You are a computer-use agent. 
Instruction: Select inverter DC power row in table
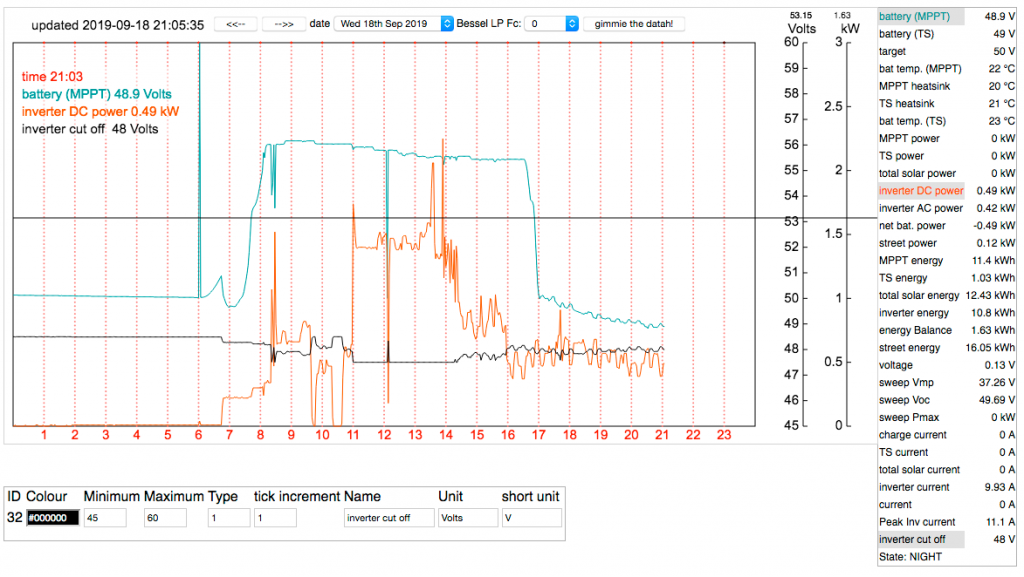click(948, 190)
